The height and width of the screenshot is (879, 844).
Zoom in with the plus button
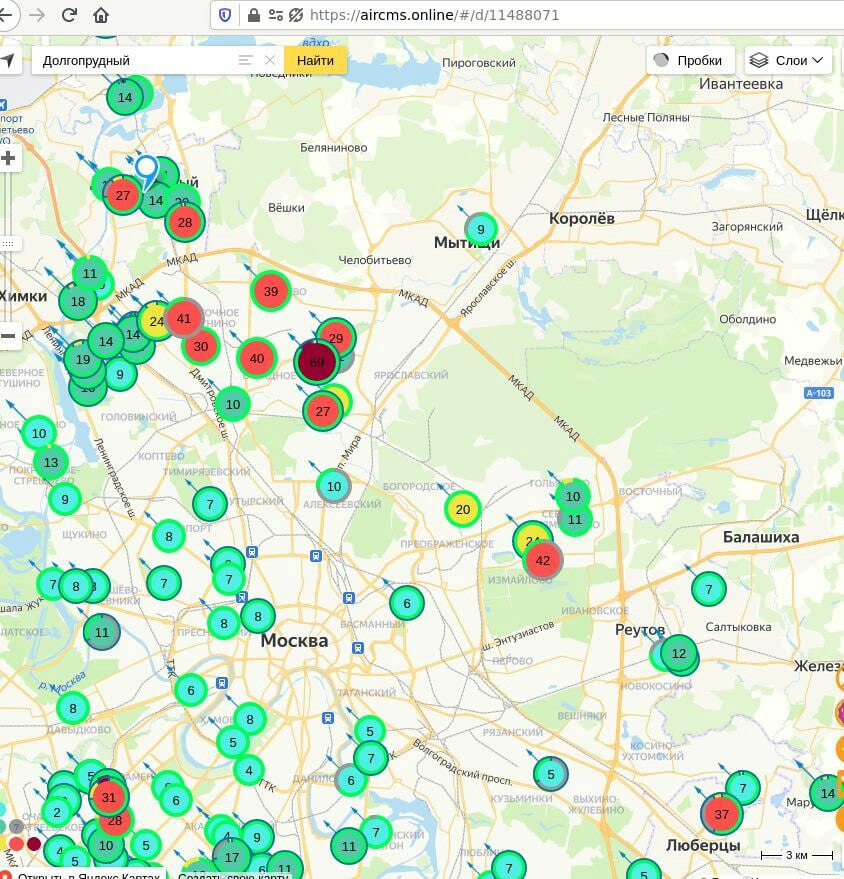click(8, 159)
